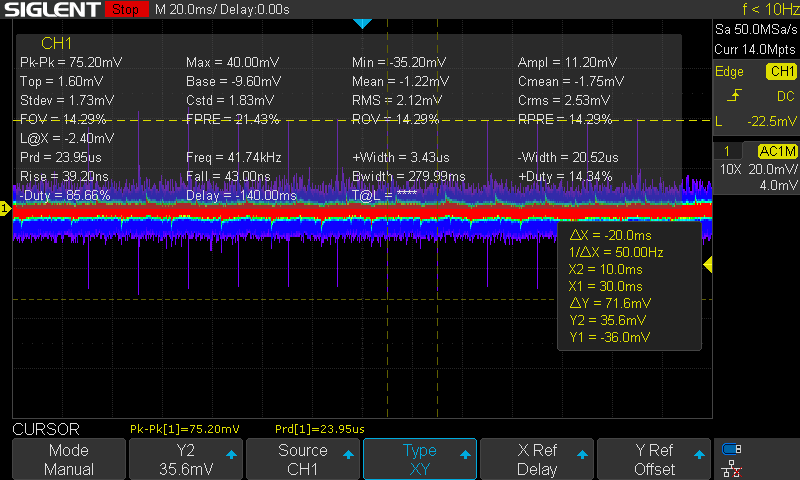
Task: Click the Delay = -140.00ms measurement
Action: click(241, 195)
